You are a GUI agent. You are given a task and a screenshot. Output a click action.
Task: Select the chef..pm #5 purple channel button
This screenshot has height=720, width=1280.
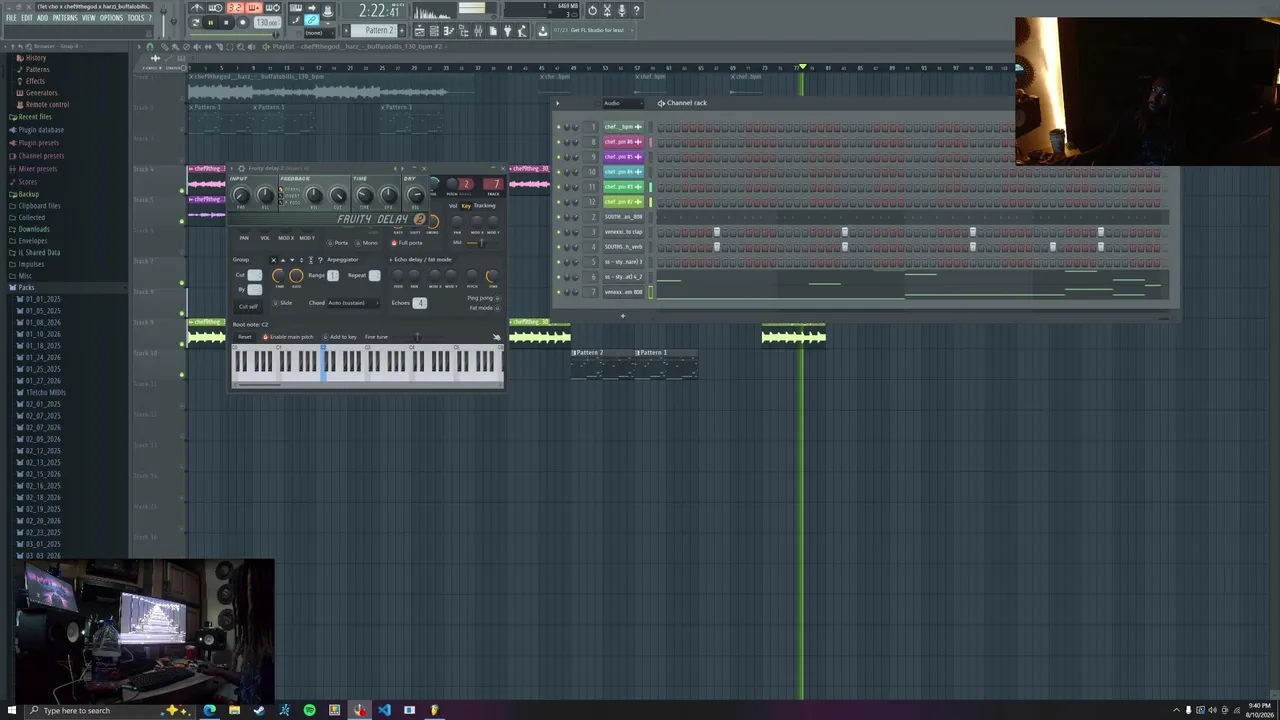623,156
